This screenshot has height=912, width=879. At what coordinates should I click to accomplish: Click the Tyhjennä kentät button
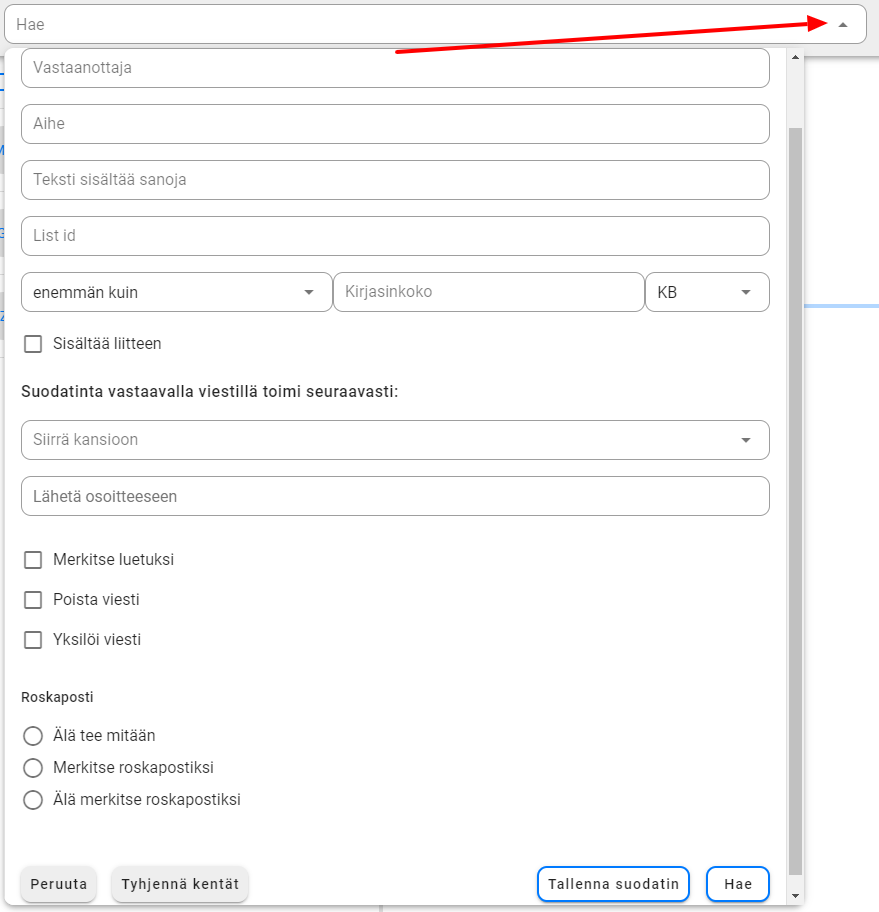[180, 884]
